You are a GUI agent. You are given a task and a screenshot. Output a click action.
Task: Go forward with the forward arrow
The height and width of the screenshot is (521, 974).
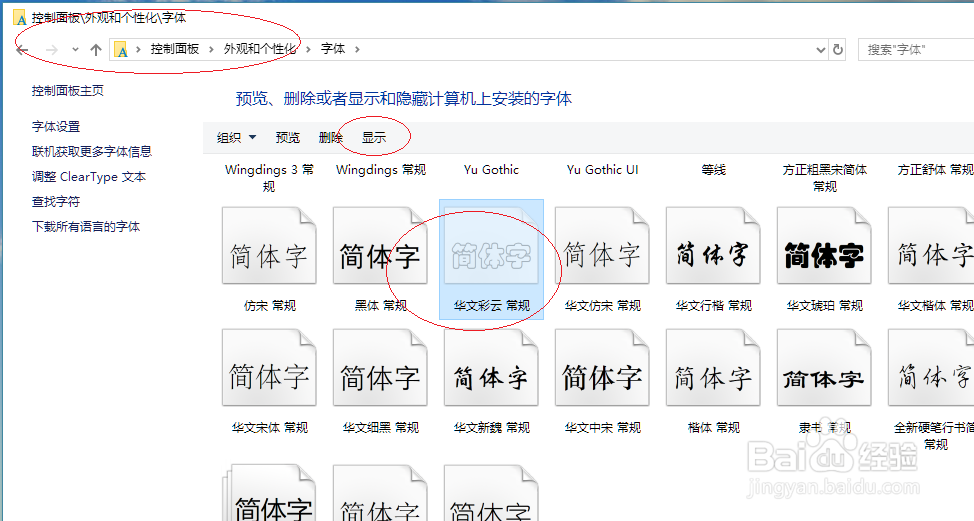52,50
